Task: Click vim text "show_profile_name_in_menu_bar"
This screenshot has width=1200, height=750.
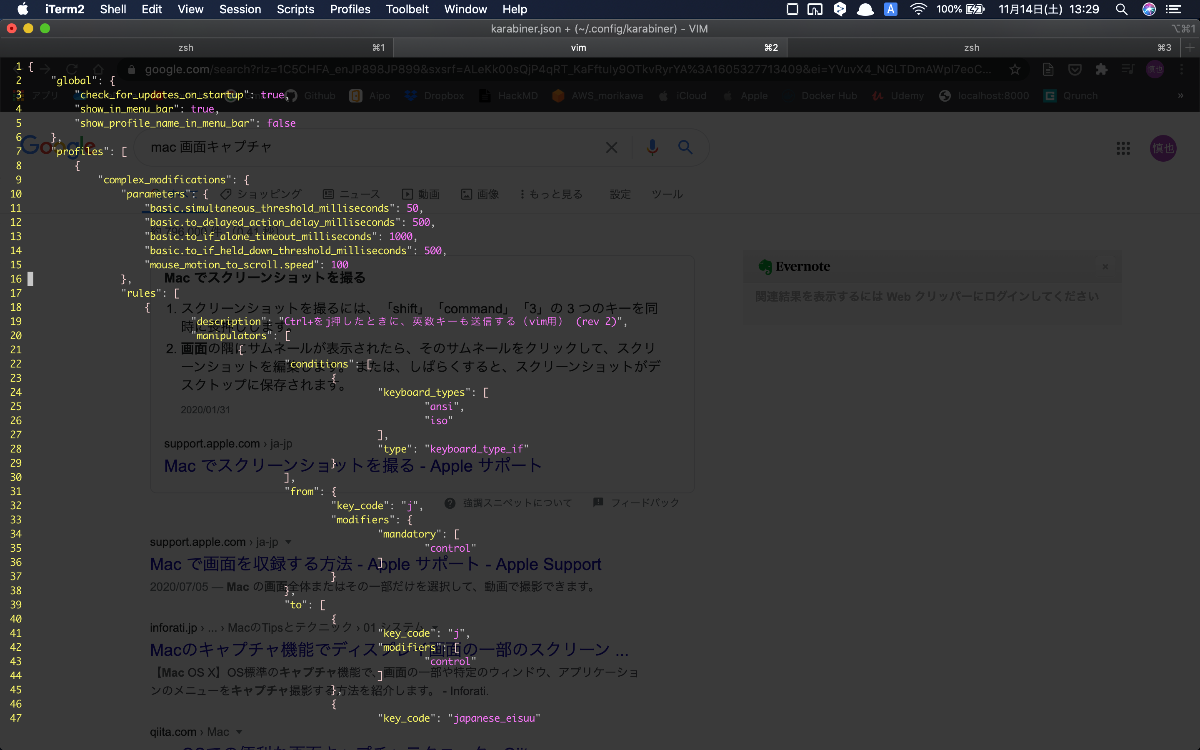Action: (164, 123)
